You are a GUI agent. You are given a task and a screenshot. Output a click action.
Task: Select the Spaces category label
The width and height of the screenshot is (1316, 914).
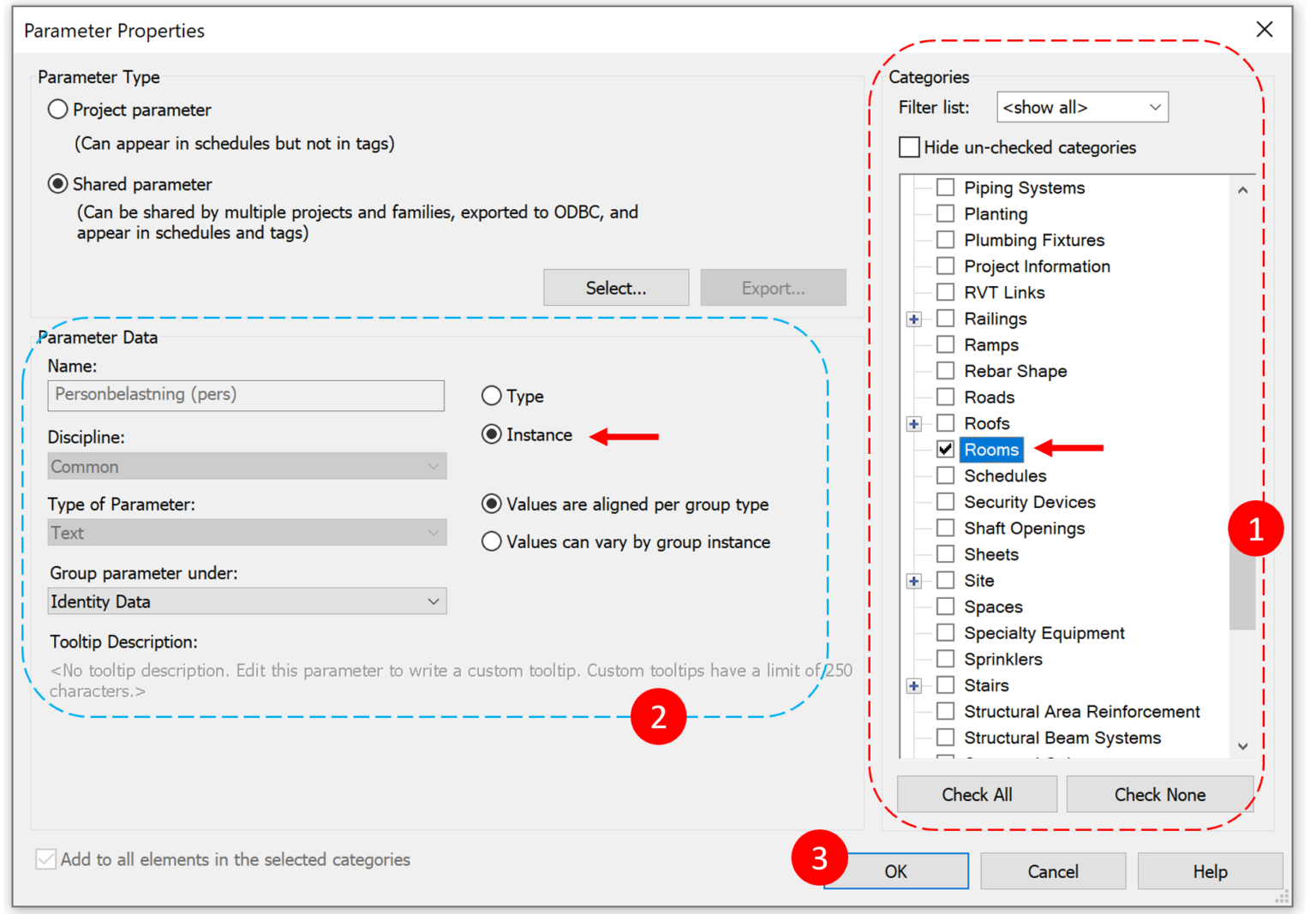pyautogui.click(x=993, y=606)
